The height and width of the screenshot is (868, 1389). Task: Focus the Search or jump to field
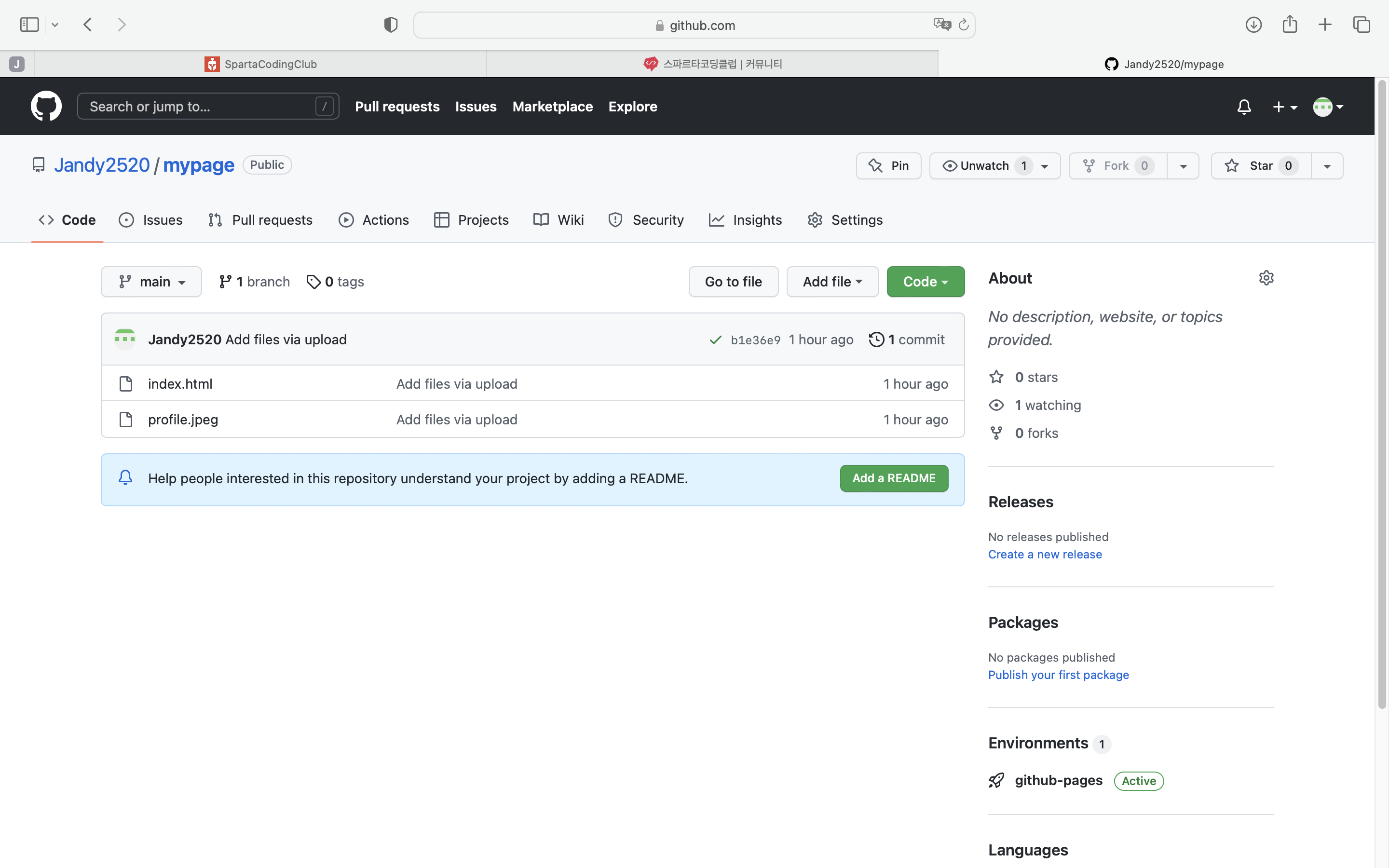click(x=208, y=106)
